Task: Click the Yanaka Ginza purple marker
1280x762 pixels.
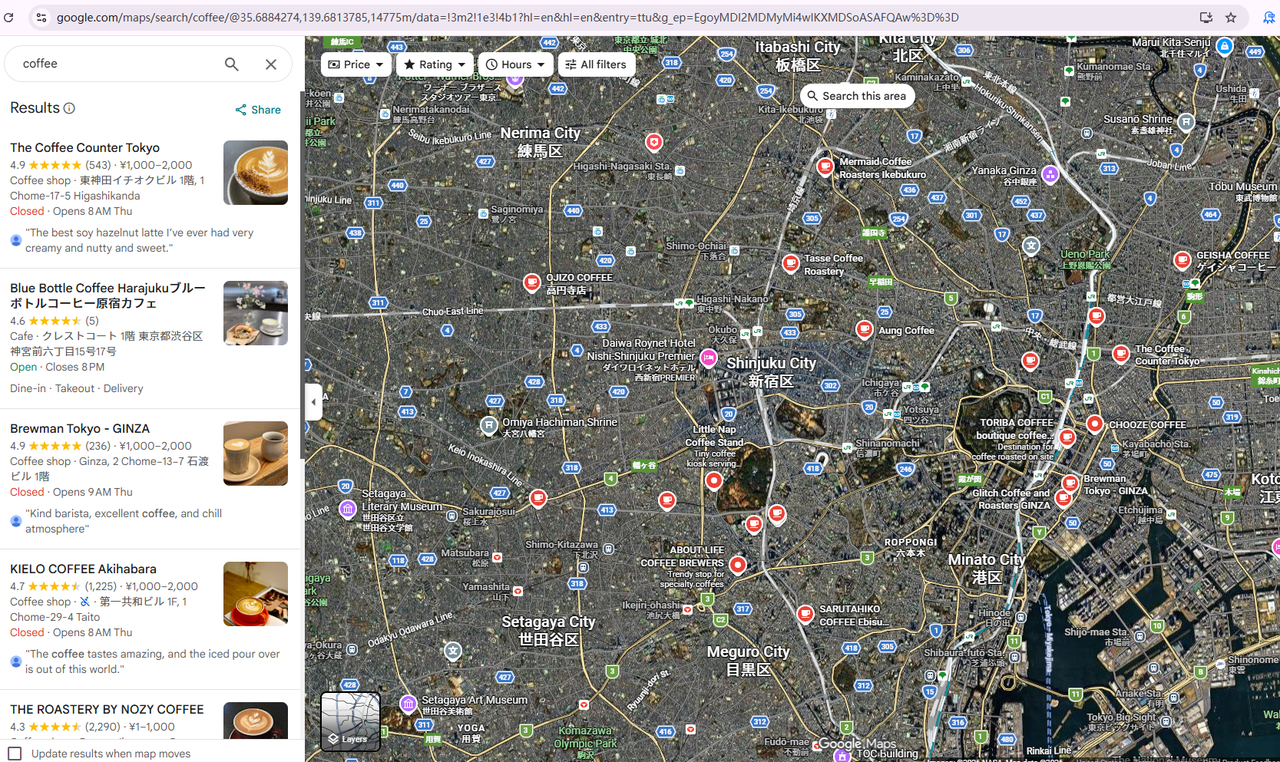Action: tap(1049, 174)
